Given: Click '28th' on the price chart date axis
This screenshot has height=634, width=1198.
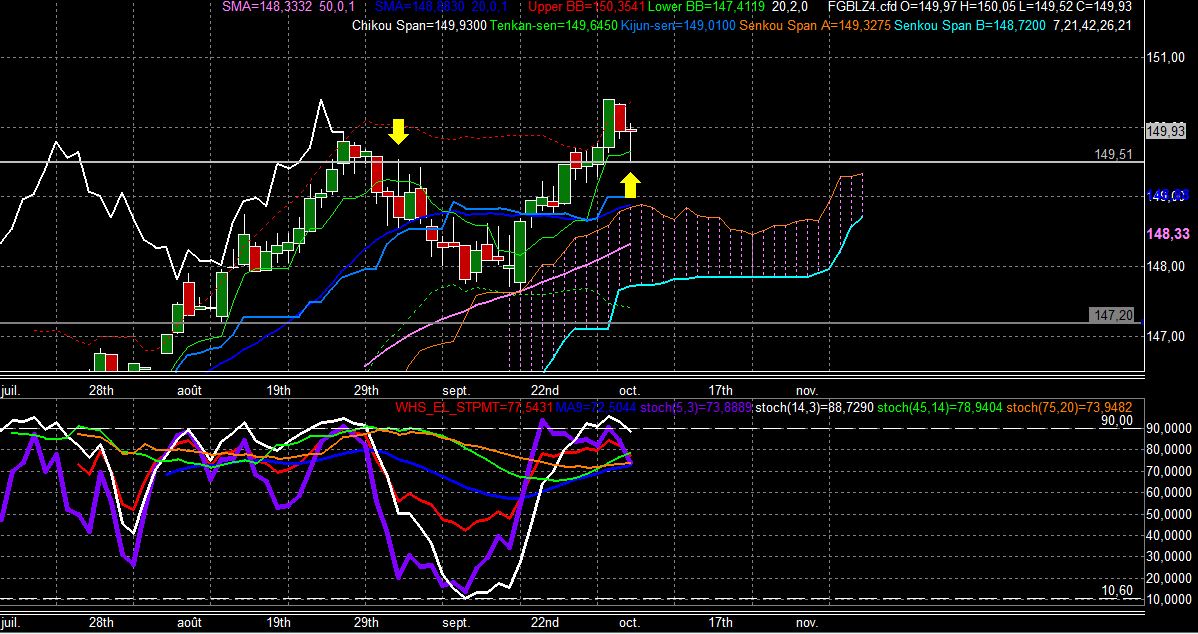Looking at the screenshot, I should click(101, 390).
